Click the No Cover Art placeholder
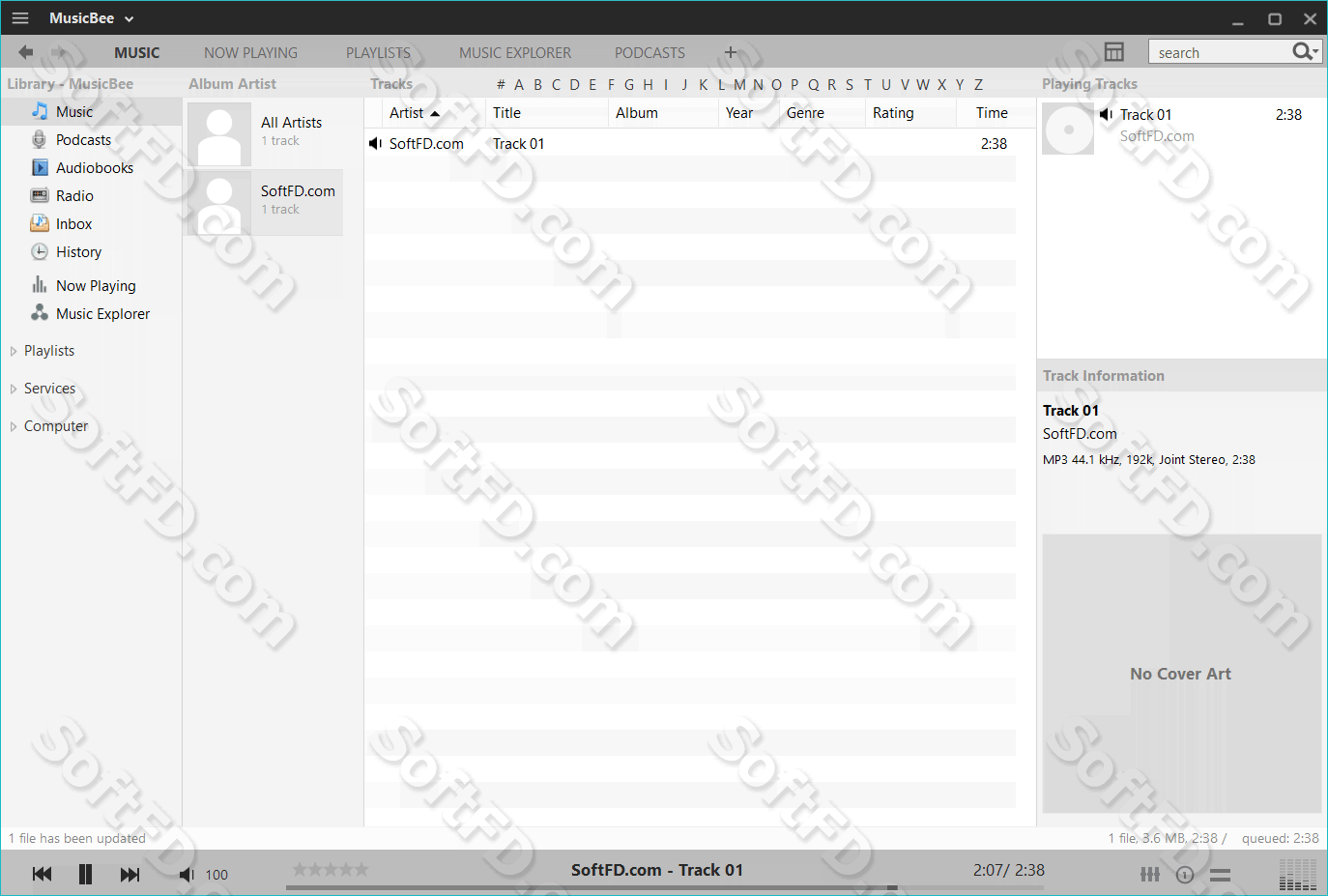 tap(1181, 674)
